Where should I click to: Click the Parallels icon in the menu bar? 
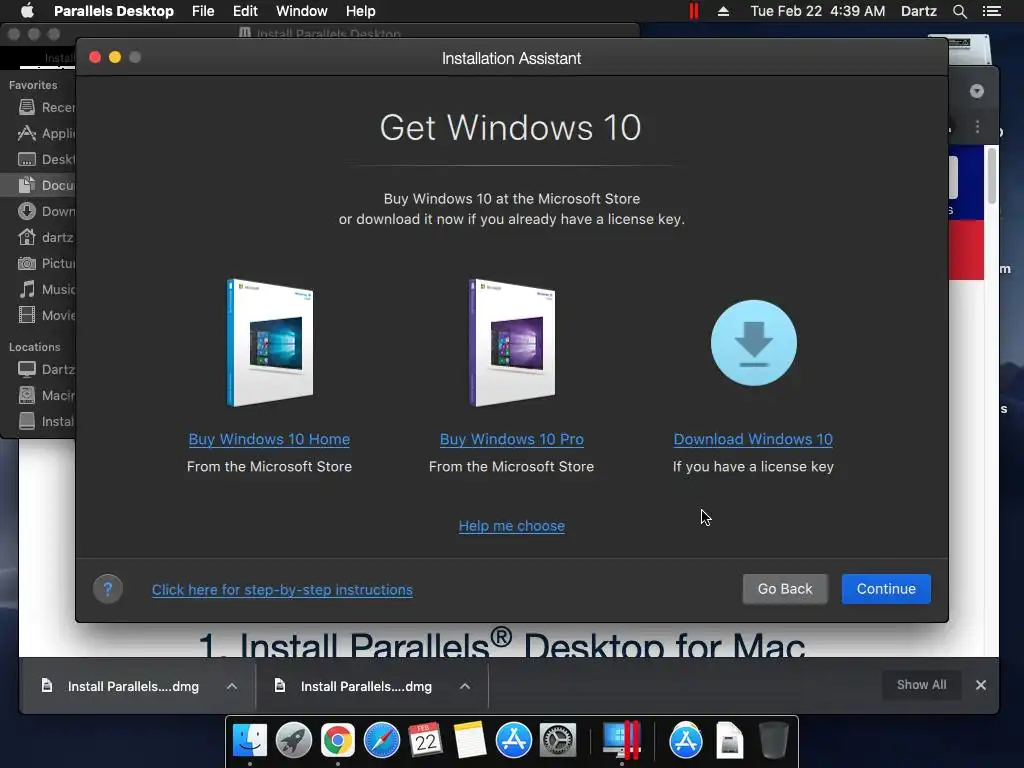(694, 11)
